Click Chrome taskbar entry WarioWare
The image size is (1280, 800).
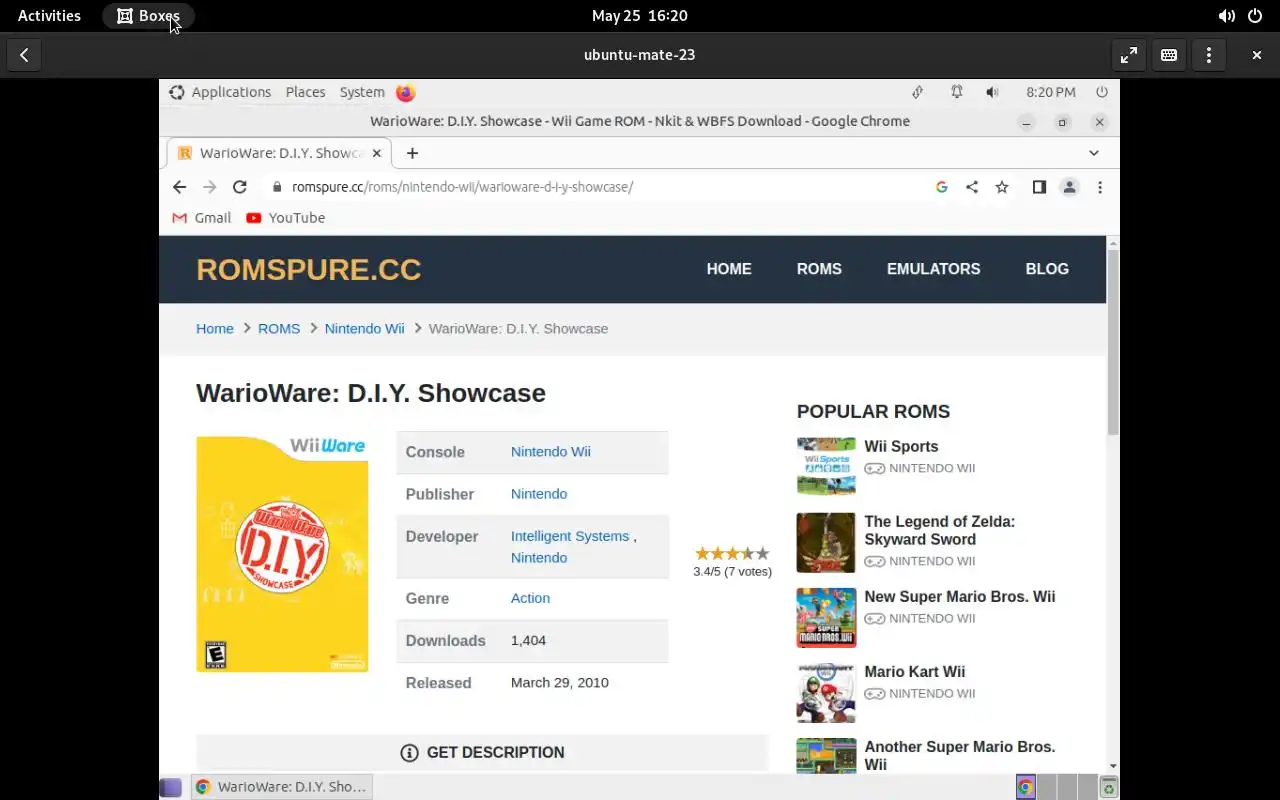282,787
